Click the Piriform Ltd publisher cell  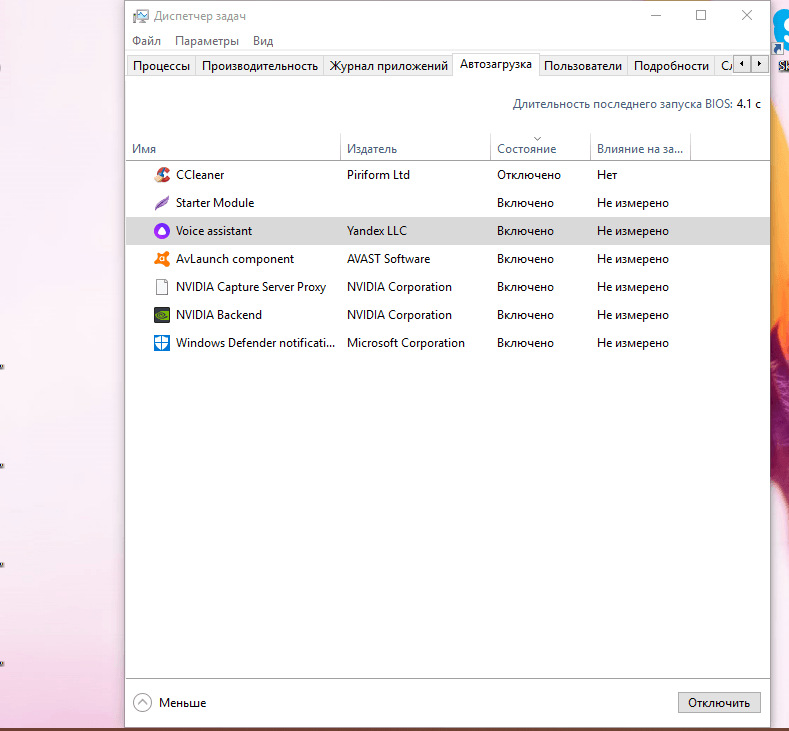[378, 175]
